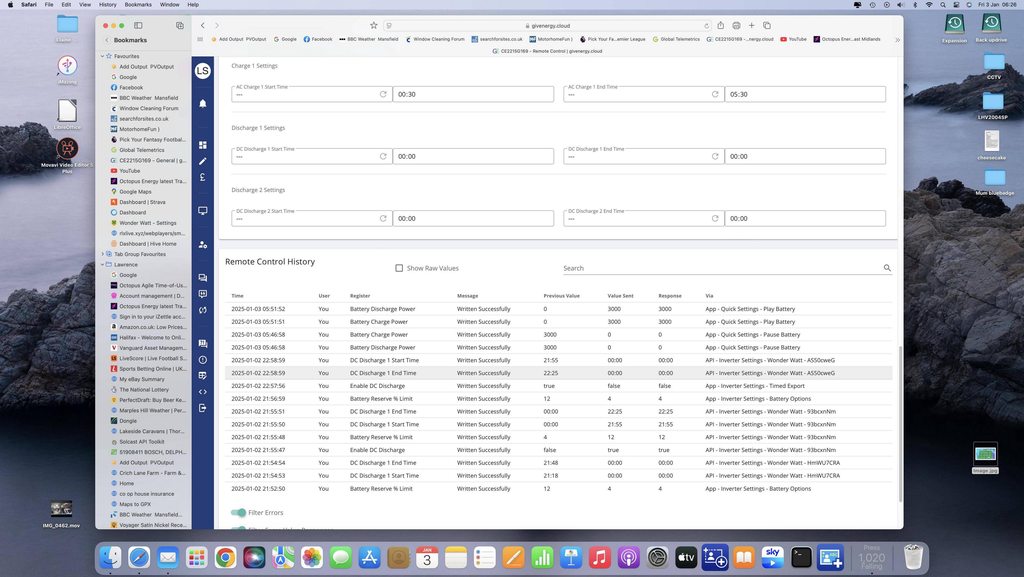Screen dimensions: 1024x577
Task: Open the Bookmarks menu in menu bar
Action: tap(138, 4)
